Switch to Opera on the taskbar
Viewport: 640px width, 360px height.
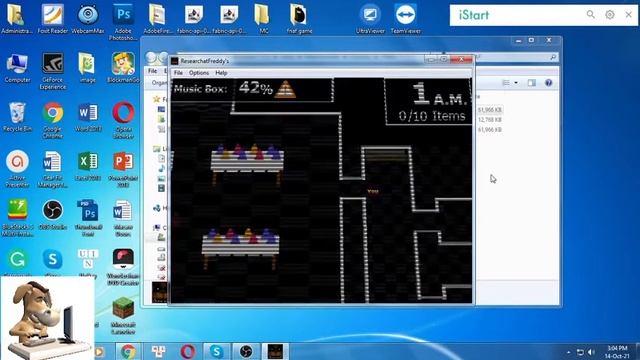click(x=187, y=351)
